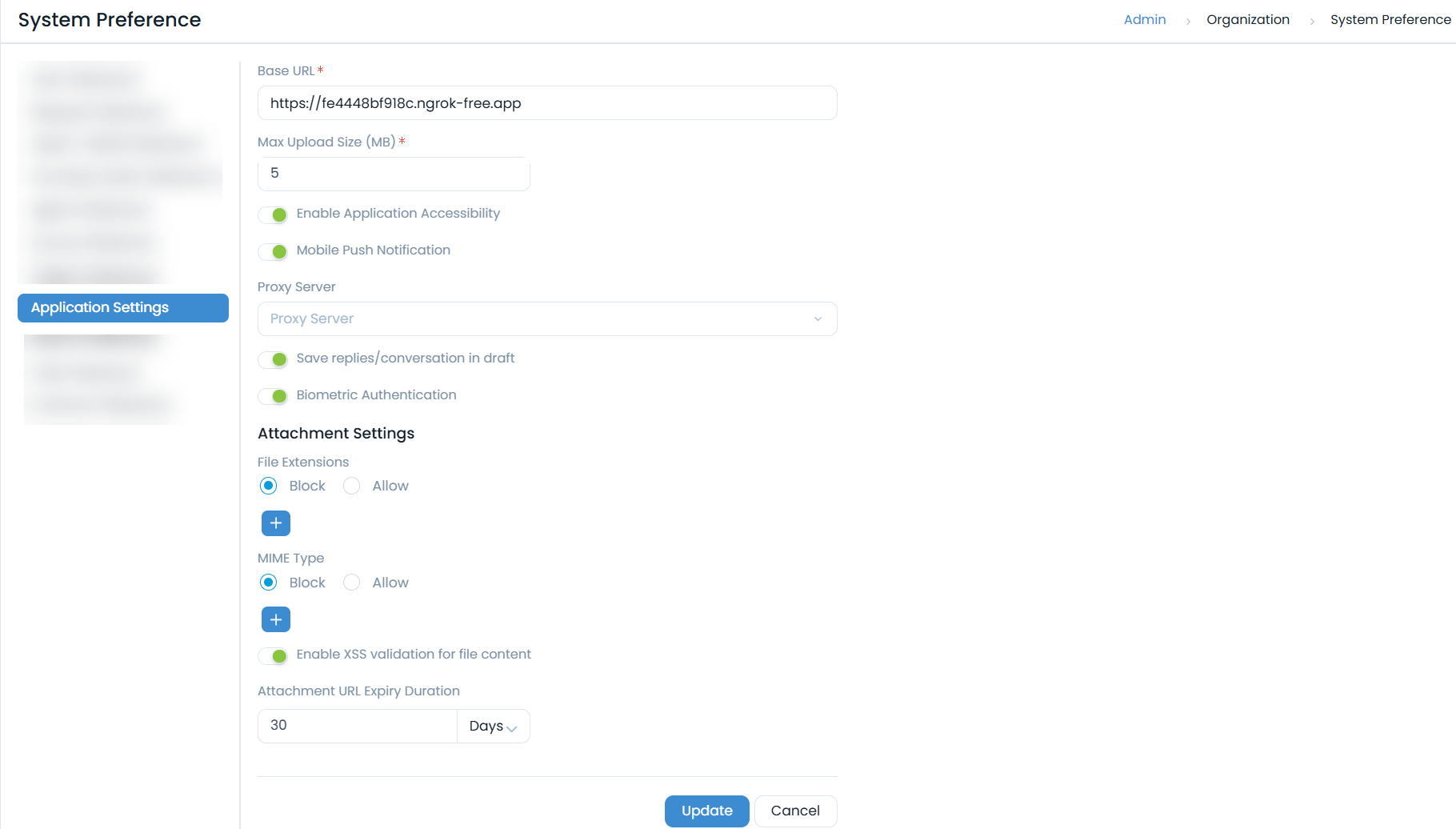Open the Admin breadcrumb link
This screenshot has height=829, width=1456.
click(1145, 19)
